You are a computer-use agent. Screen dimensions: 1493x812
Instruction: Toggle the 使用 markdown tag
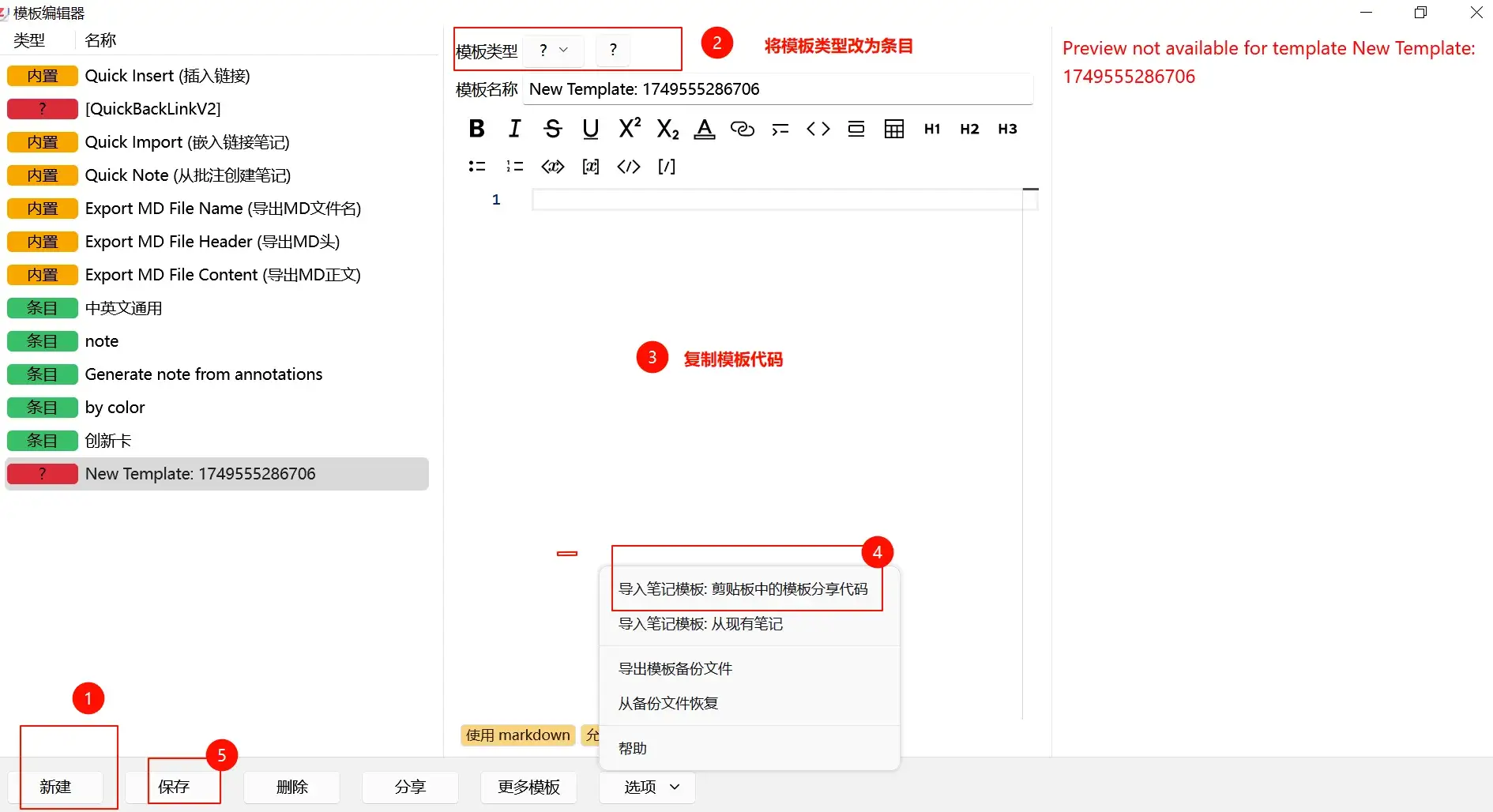coord(517,735)
